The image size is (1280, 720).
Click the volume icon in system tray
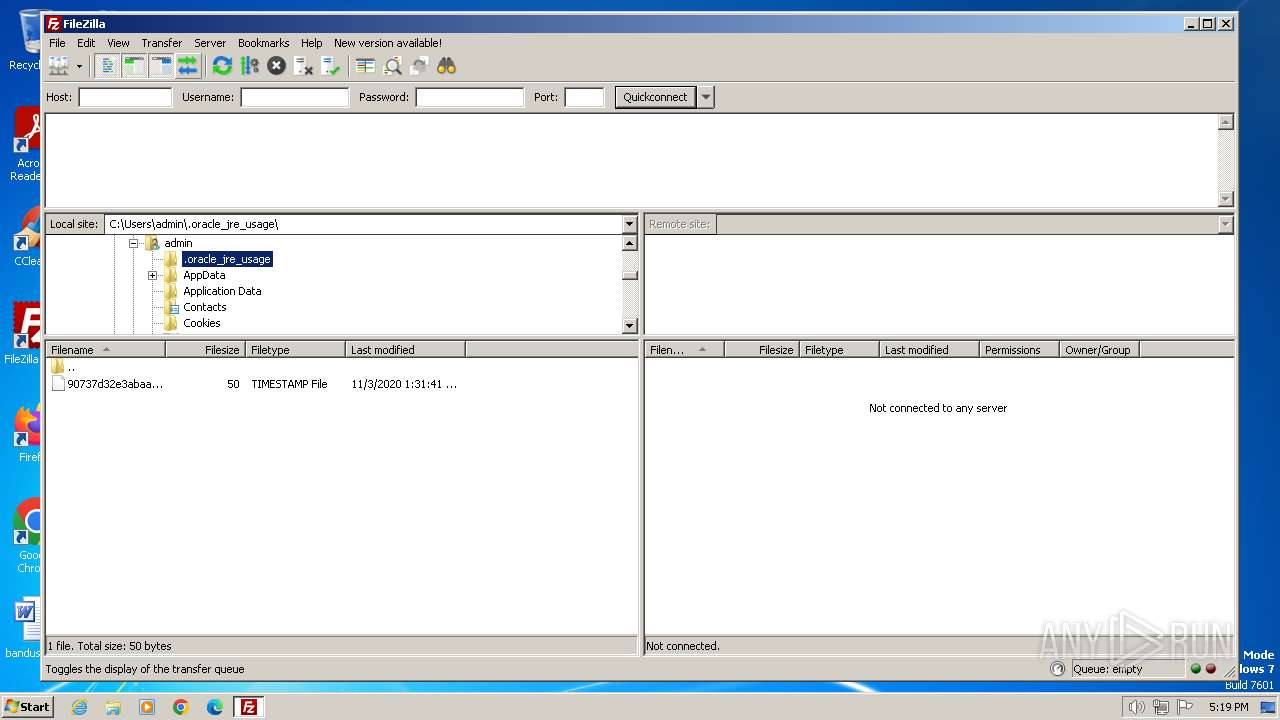(1137, 707)
